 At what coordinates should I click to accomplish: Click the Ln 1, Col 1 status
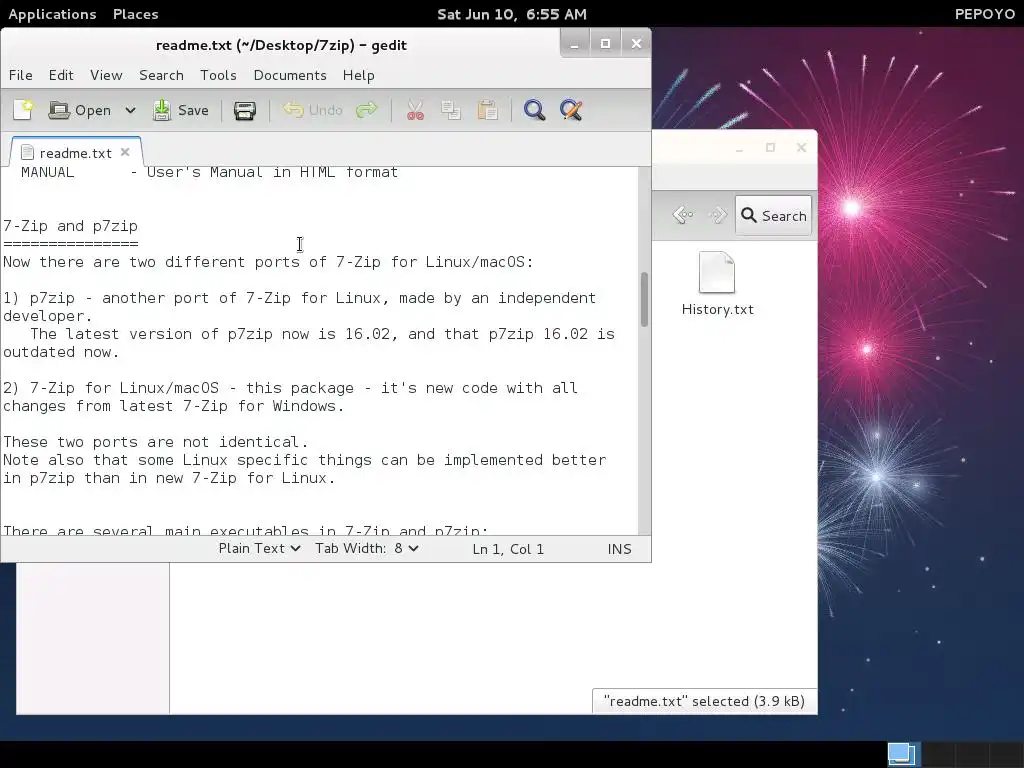click(508, 549)
